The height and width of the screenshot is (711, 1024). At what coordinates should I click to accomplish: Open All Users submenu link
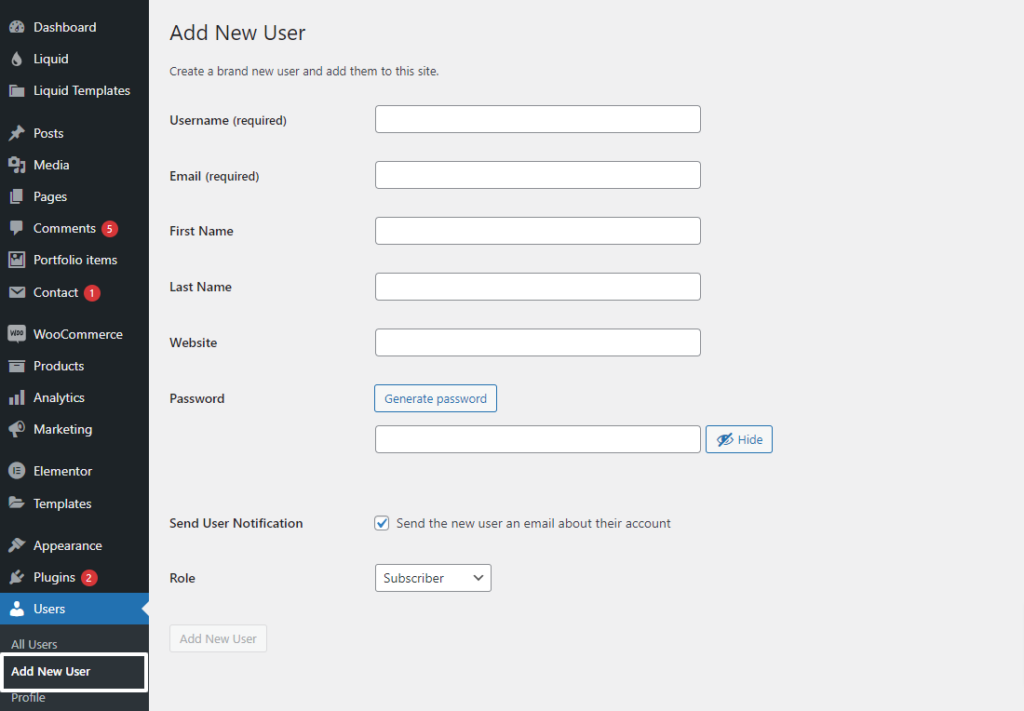(34, 644)
